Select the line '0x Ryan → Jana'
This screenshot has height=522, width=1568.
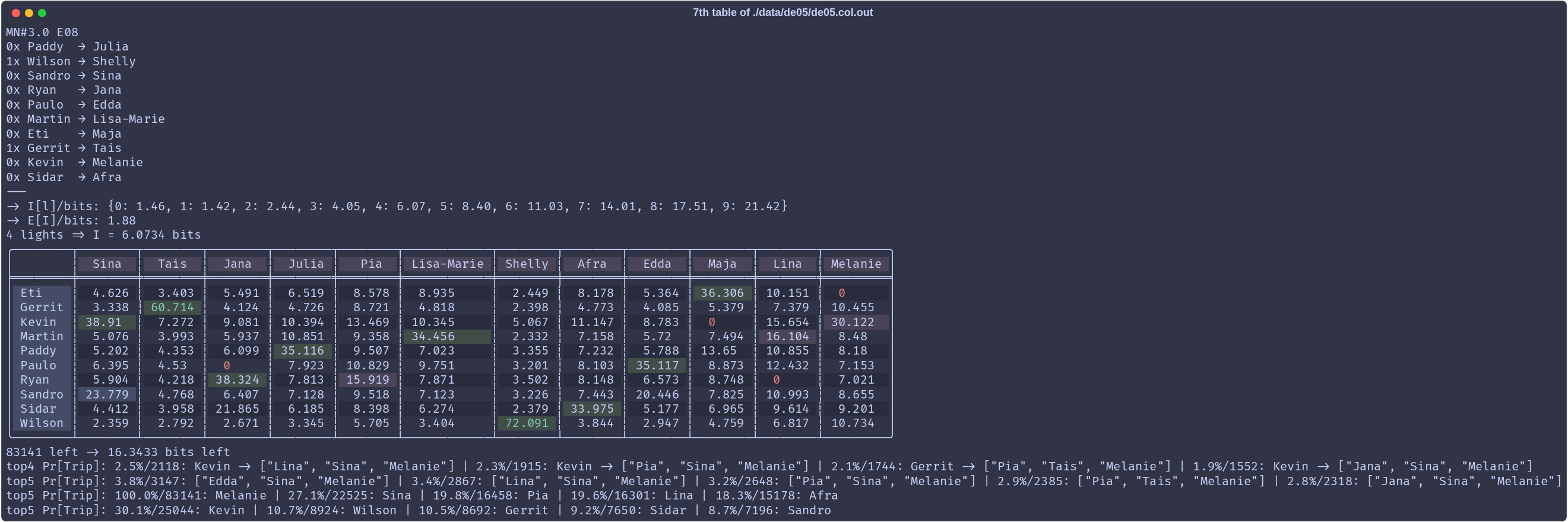[64, 90]
